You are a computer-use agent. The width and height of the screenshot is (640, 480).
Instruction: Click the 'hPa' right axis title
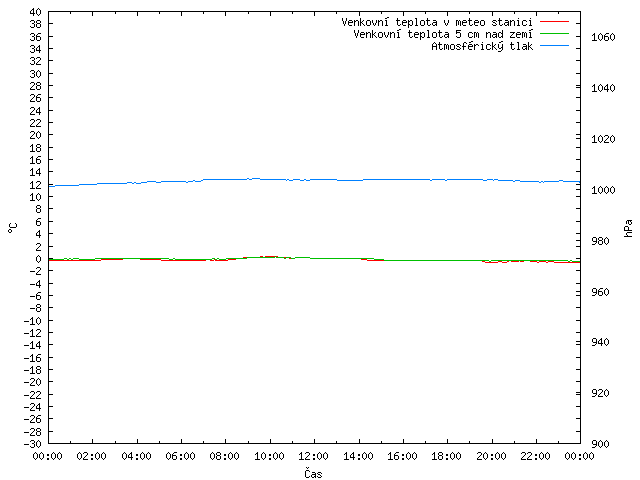tap(628, 228)
